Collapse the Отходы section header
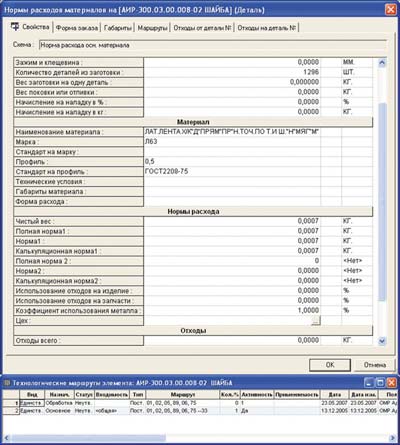The height and width of the screenshot is (445, 400). pyautogui.click(x=193, y=331)
